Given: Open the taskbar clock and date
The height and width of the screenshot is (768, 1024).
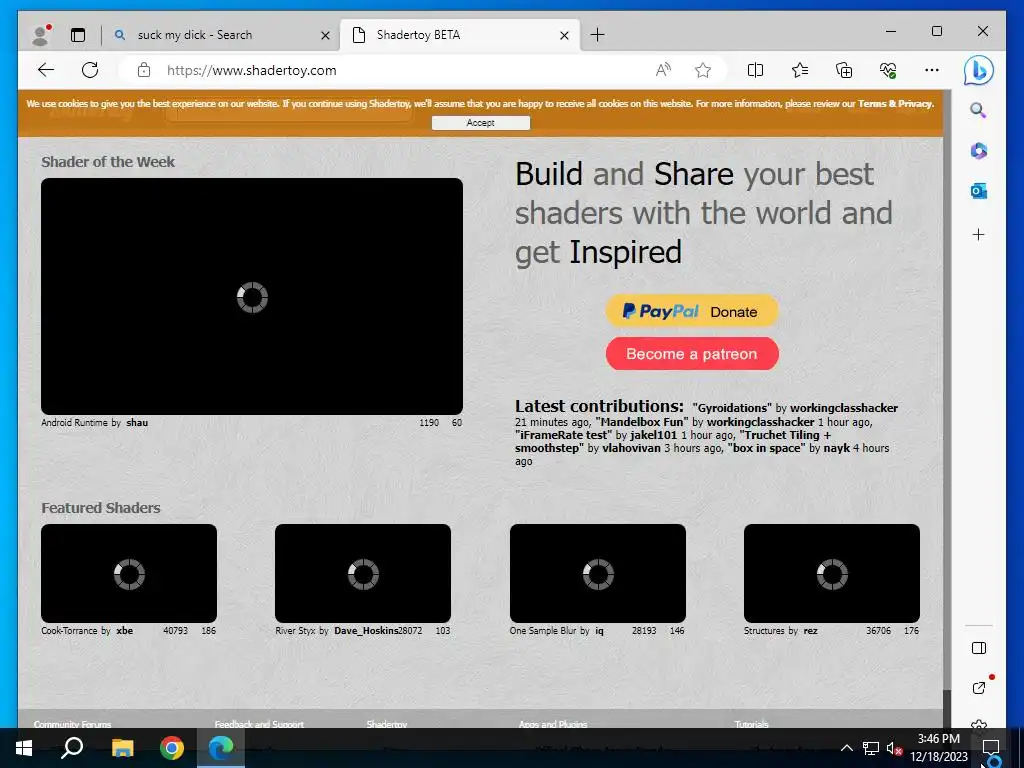Looking at the screenshot, I should click(939, 748).
